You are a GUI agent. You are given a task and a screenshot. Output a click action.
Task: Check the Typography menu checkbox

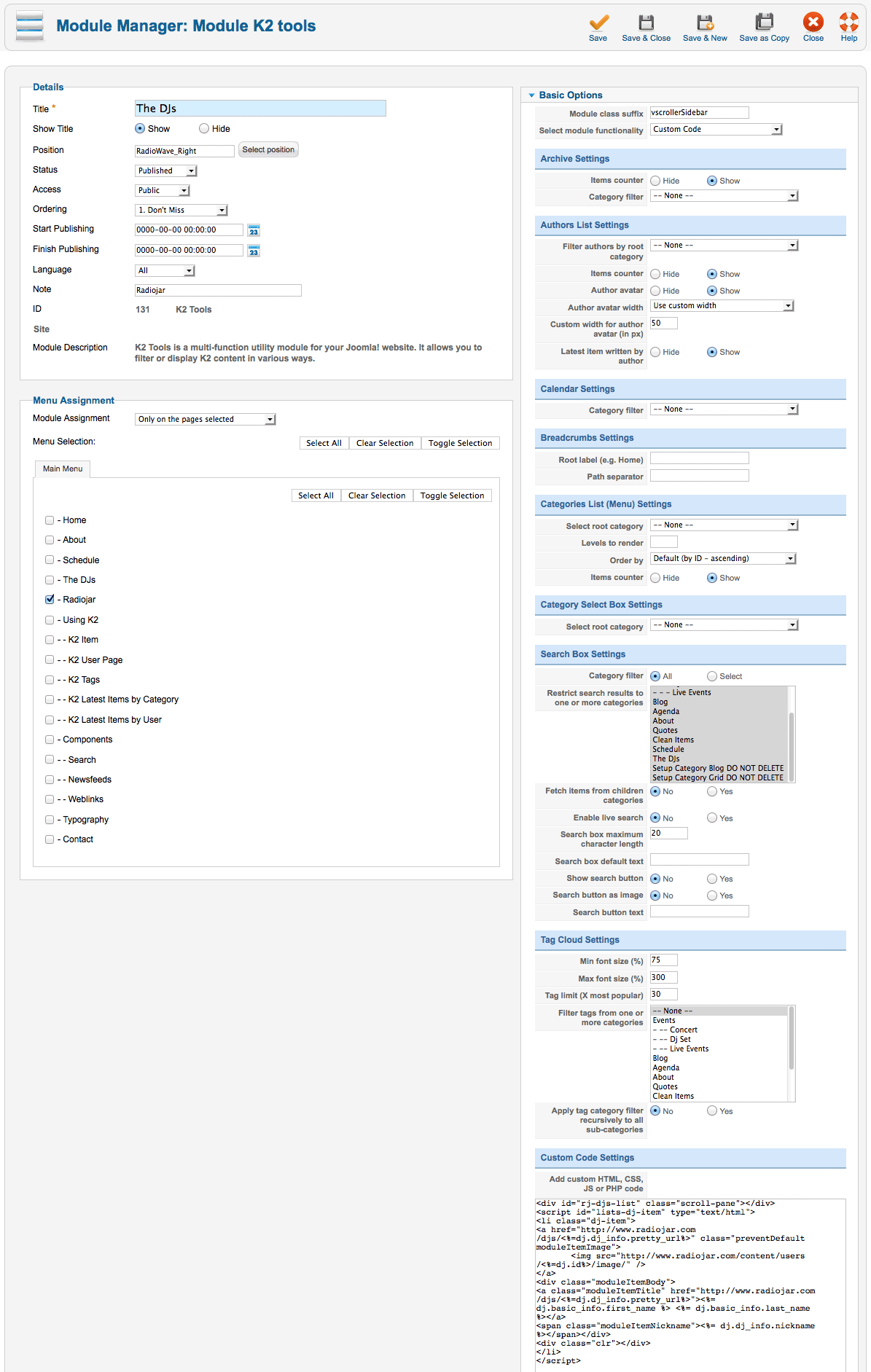[x=50, y=820]
